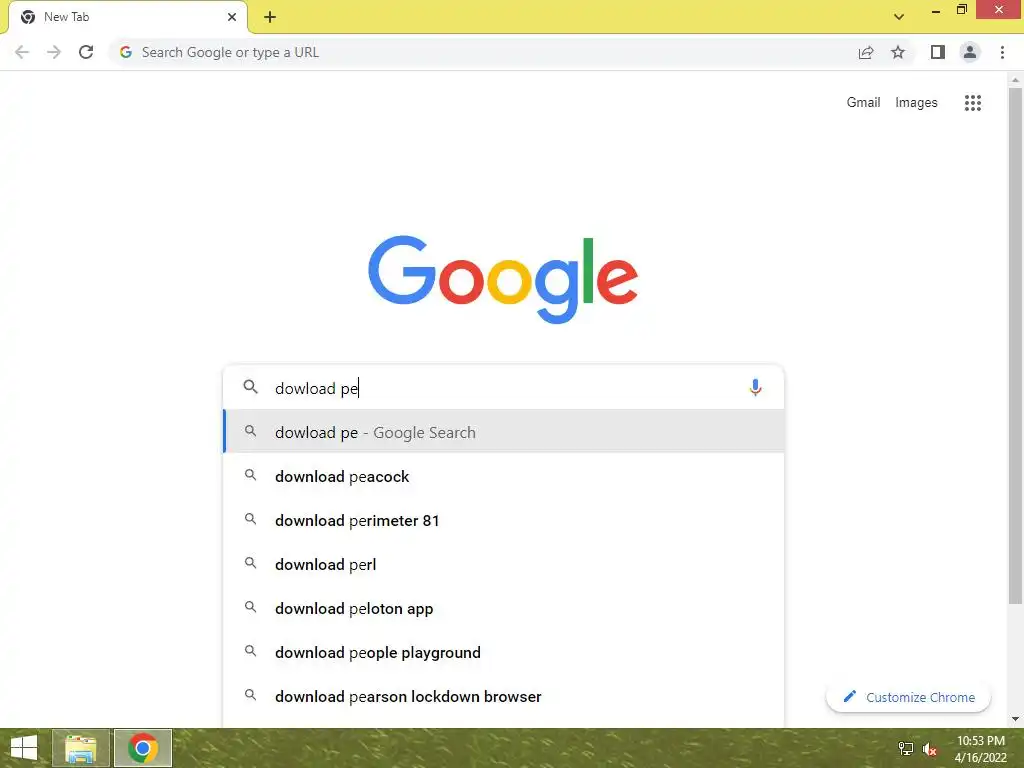Select 'download peacock' suggestion
Viewport: 1024px width, 768px height.
tap(504, 476)
